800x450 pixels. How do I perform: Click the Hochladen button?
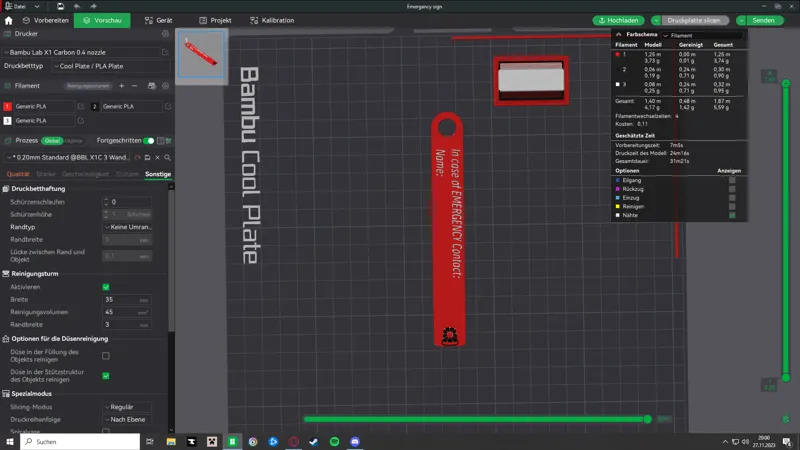click(618, 20)
